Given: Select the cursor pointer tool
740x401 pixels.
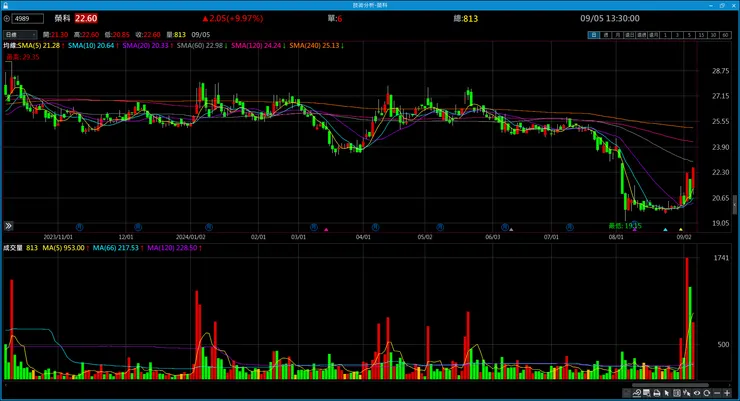Looking at the screenshot, I should pyautogui.click(x=667, y=393).
